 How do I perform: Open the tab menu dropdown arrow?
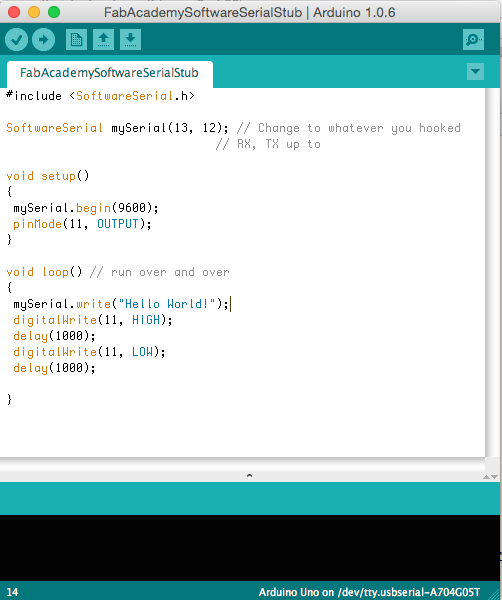(x=476, y=72)
